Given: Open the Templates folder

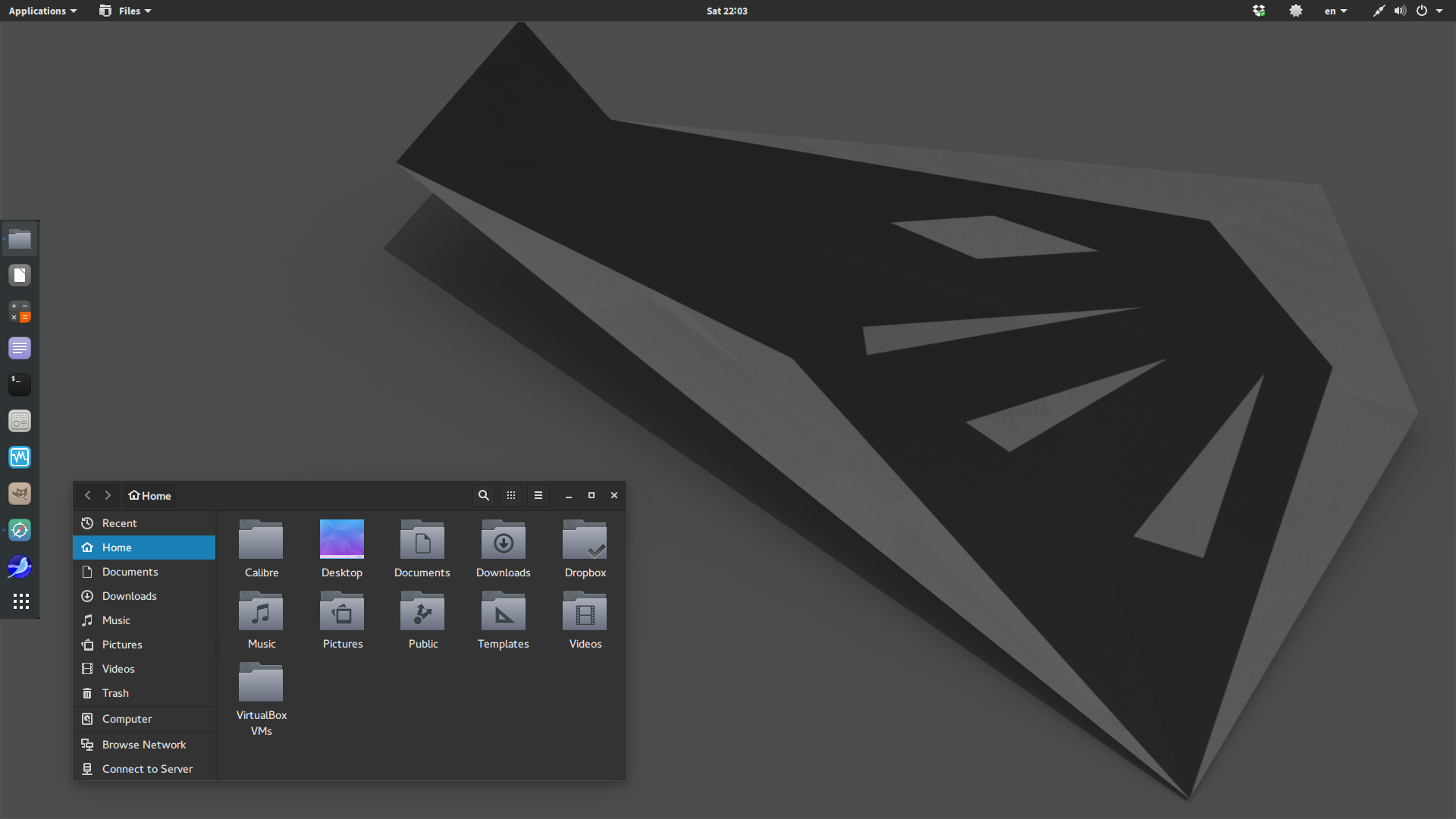Looking at the screenshot, I should pos(504,621).
